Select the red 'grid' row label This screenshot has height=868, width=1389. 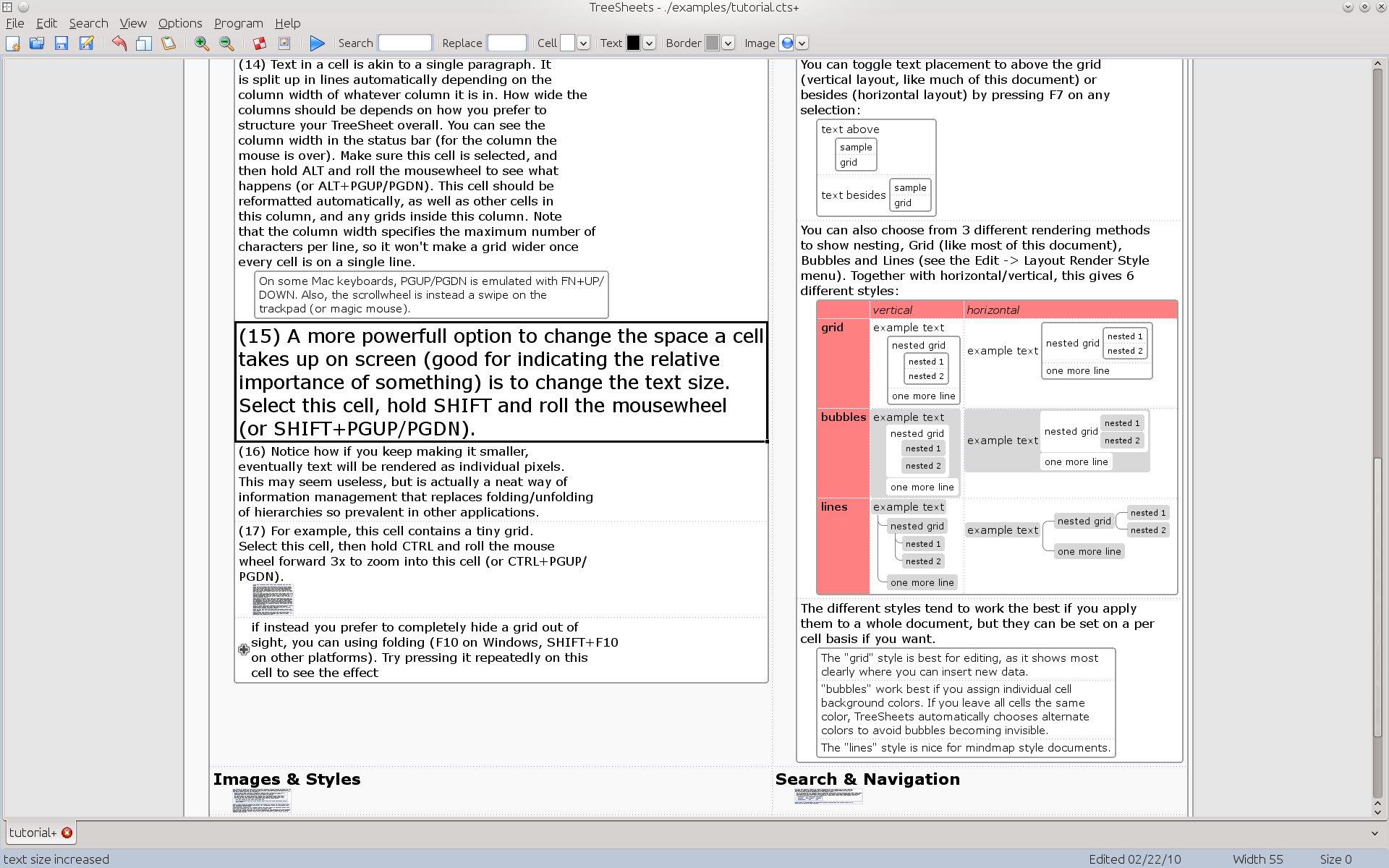(843, 362)
